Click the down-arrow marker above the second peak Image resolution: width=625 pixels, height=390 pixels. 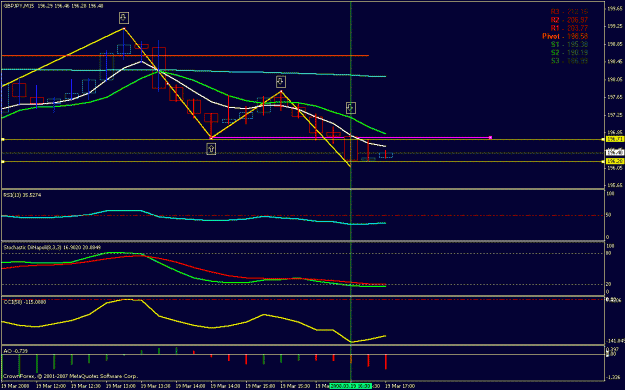(x=281, y=82)
